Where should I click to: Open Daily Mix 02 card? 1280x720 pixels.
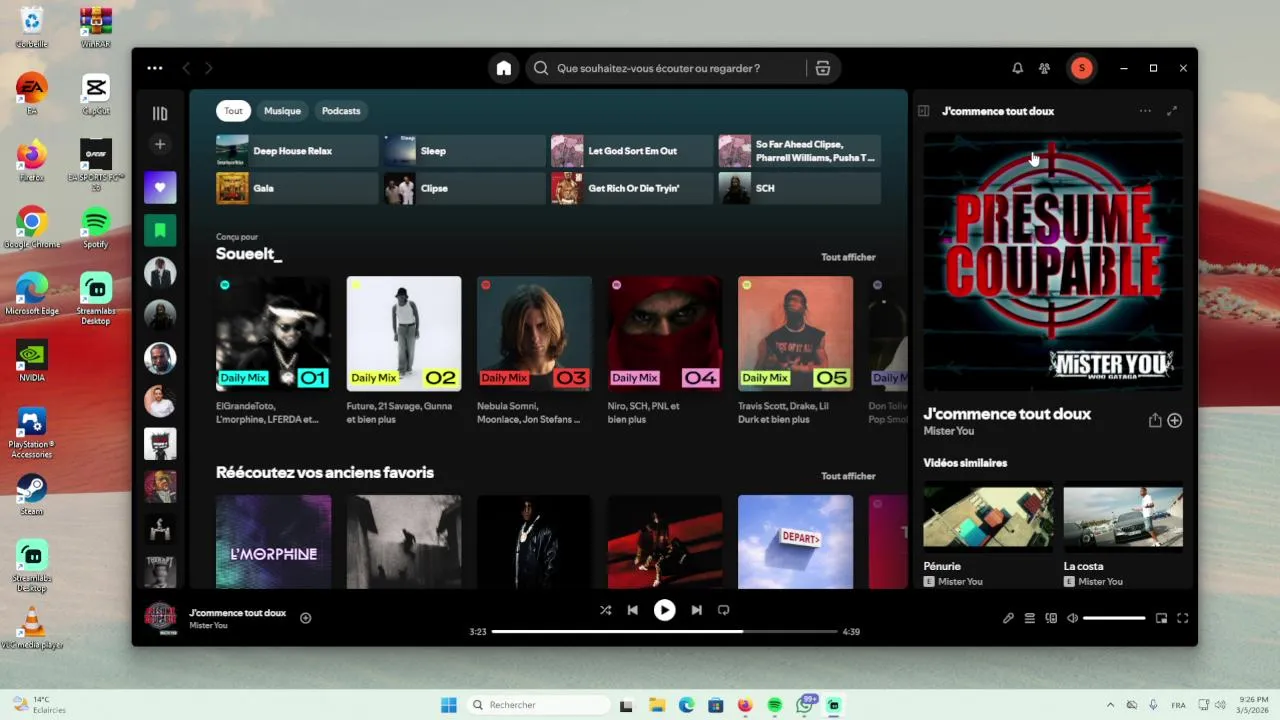pyautogui.click(x=404, y=351)
